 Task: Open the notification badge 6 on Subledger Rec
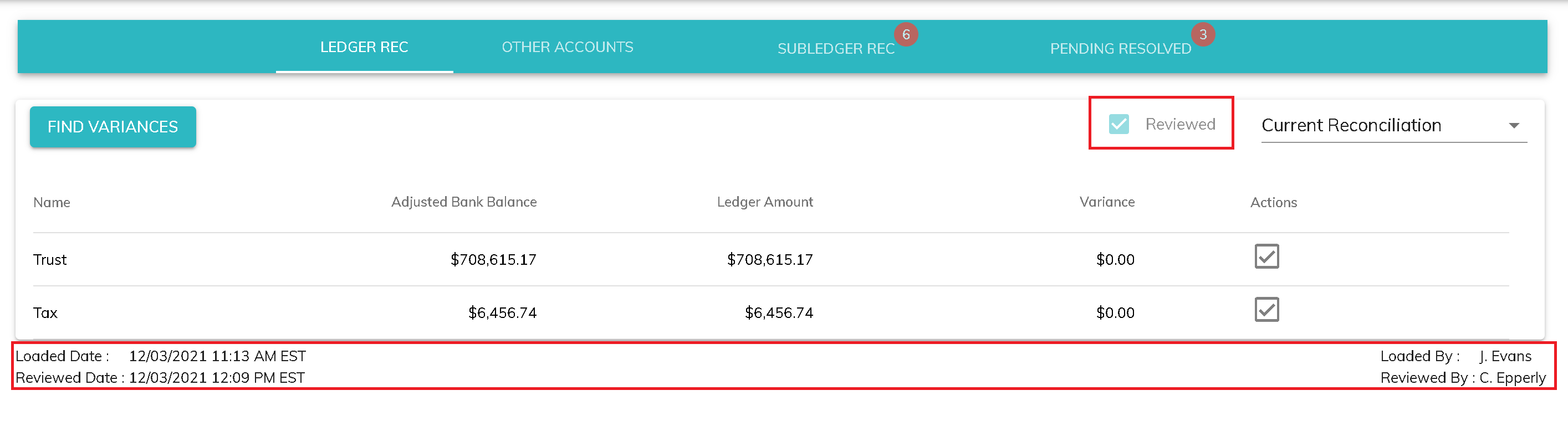pos(906,35)
